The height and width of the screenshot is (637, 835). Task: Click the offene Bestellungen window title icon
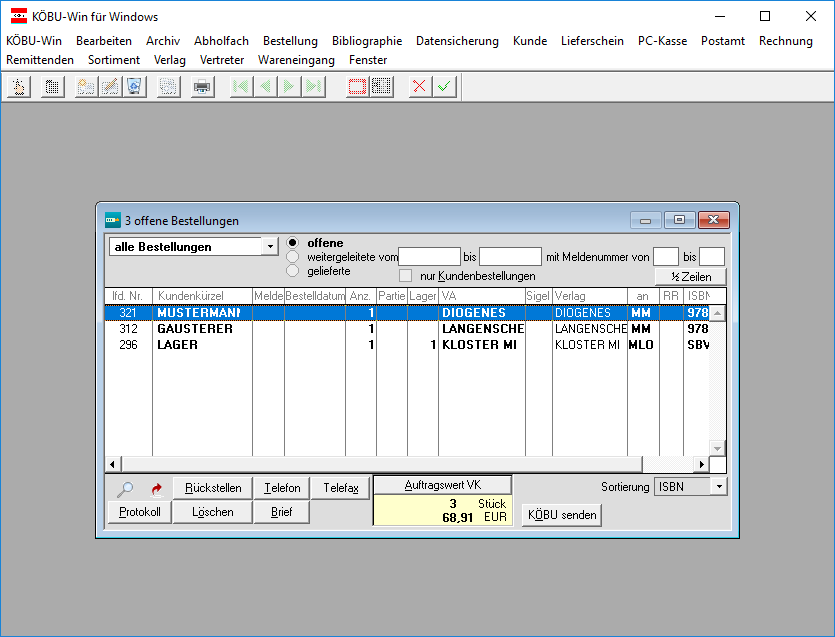[x=112, y=220]
